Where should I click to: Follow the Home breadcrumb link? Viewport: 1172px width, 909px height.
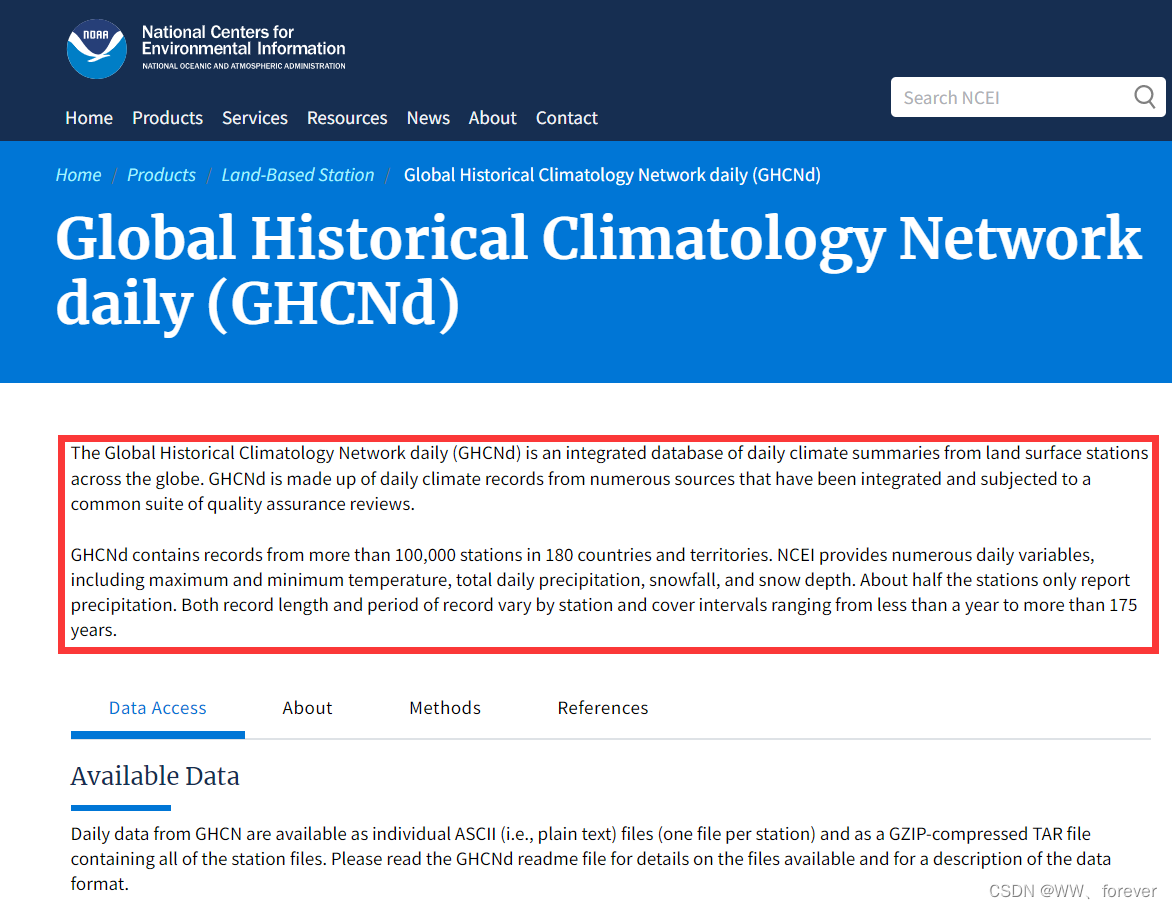click(x=78, y=174)
